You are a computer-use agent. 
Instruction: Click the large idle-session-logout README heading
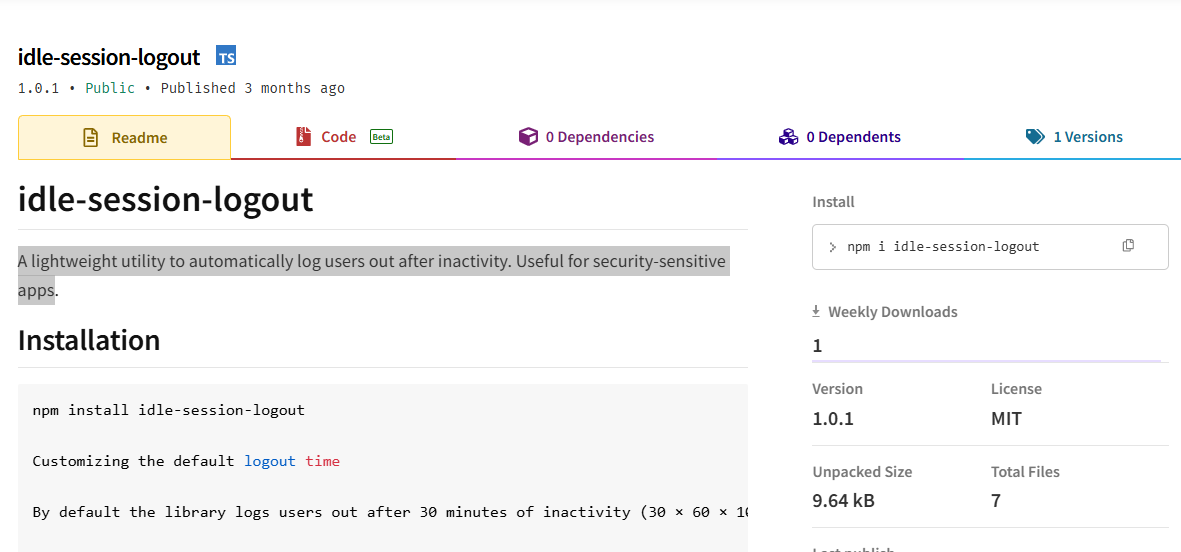[166, 199]
